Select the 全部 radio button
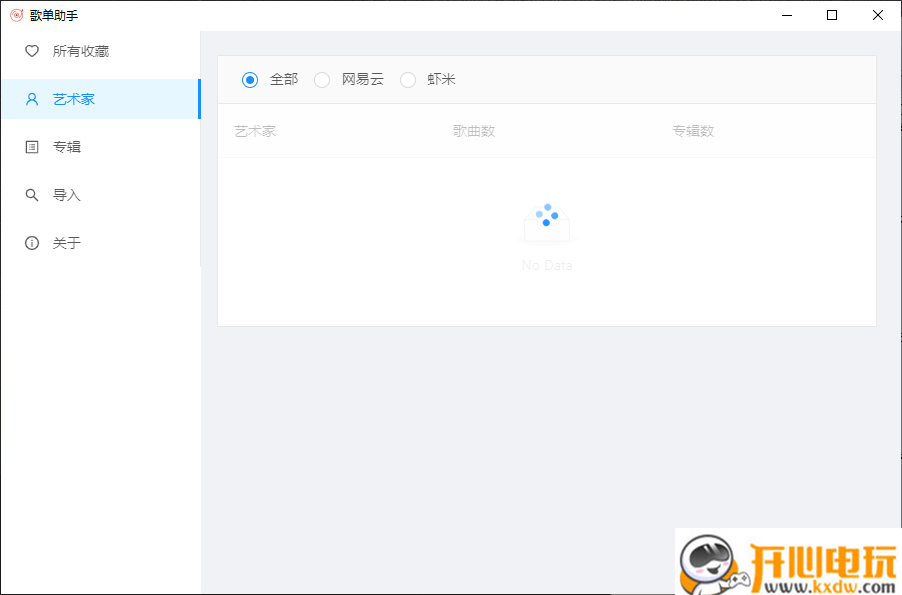 pos(249,79)
